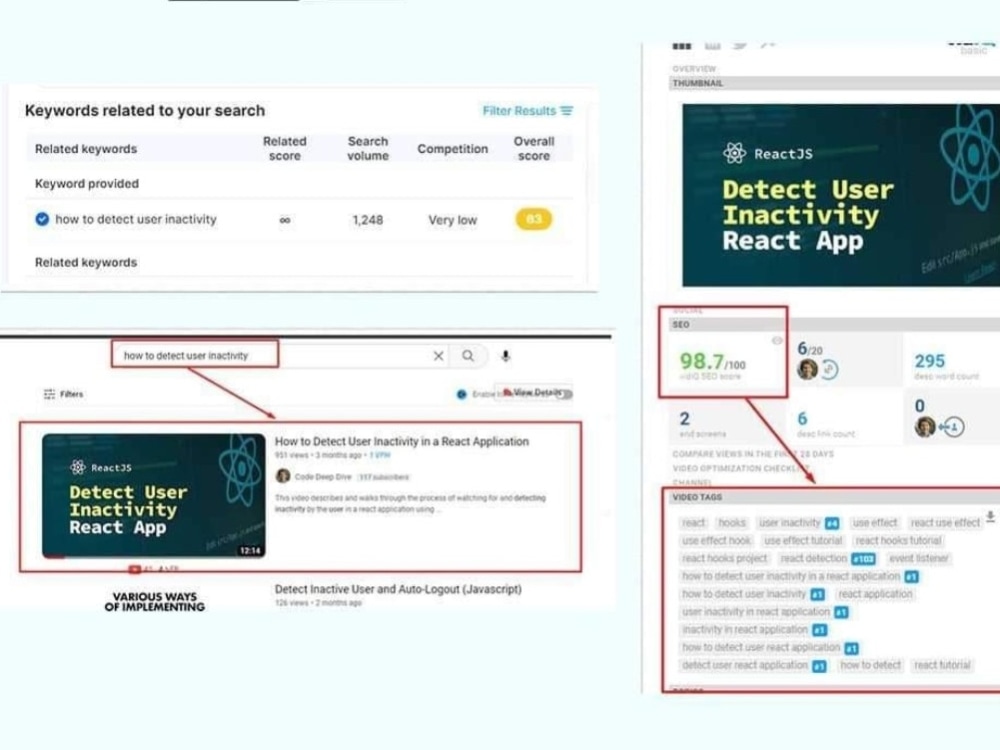Image resolution: width=1000 pixels, height=750 pixels.
Task: Click the 2 end screens value
Action: (x=684, y=419)
